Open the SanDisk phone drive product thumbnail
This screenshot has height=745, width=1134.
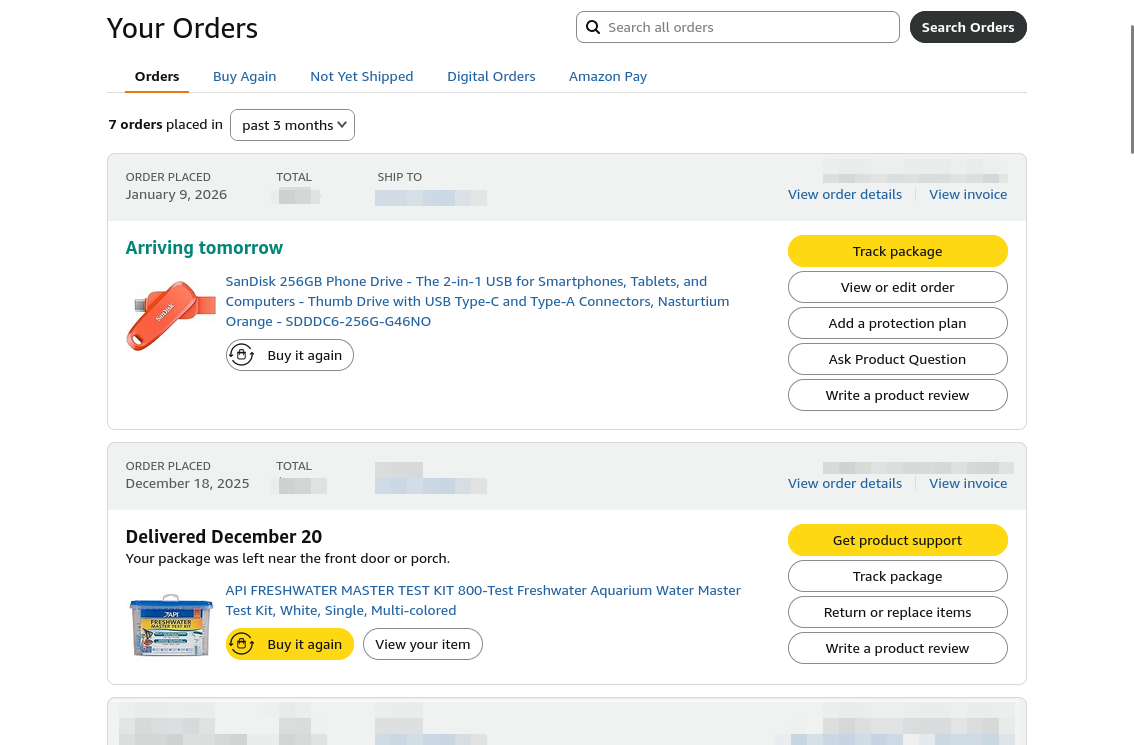[171, 315]
